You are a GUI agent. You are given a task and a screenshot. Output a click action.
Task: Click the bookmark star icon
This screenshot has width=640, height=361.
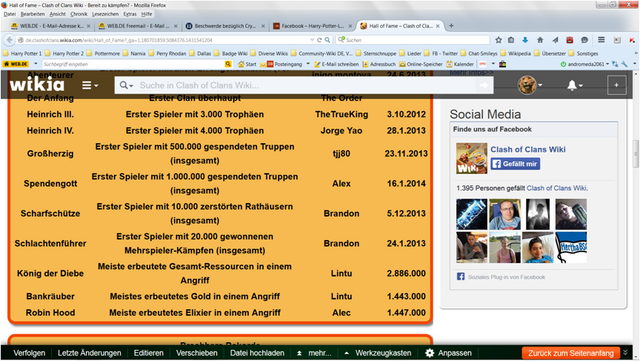(498, 40)
